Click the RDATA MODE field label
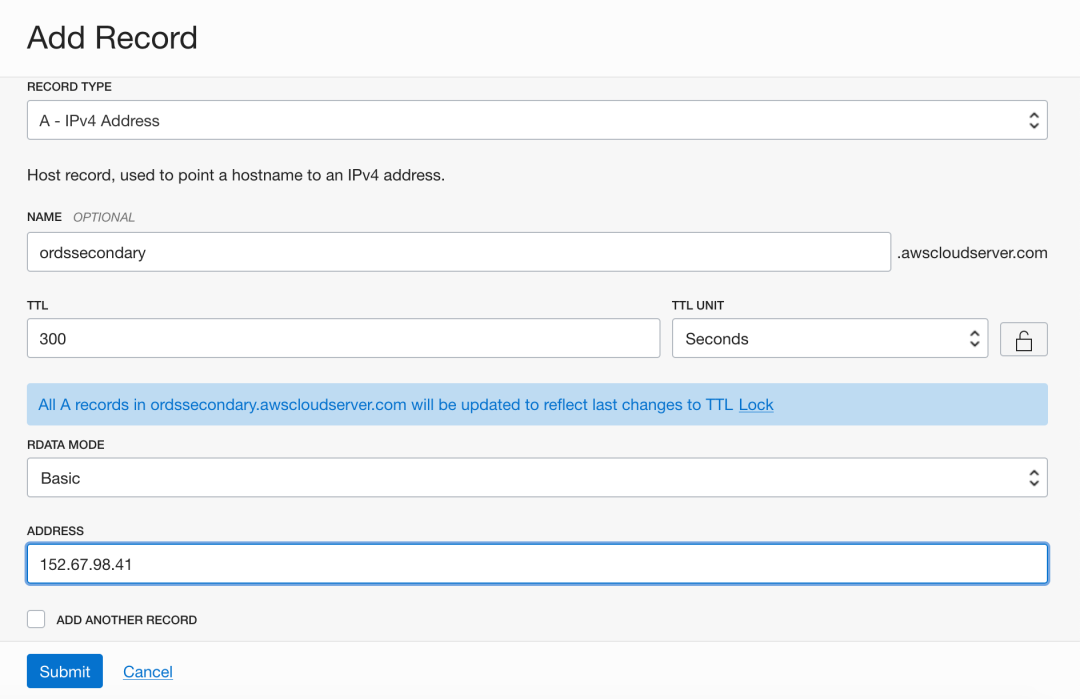1080x699 pixels. [x=66, y=445]
